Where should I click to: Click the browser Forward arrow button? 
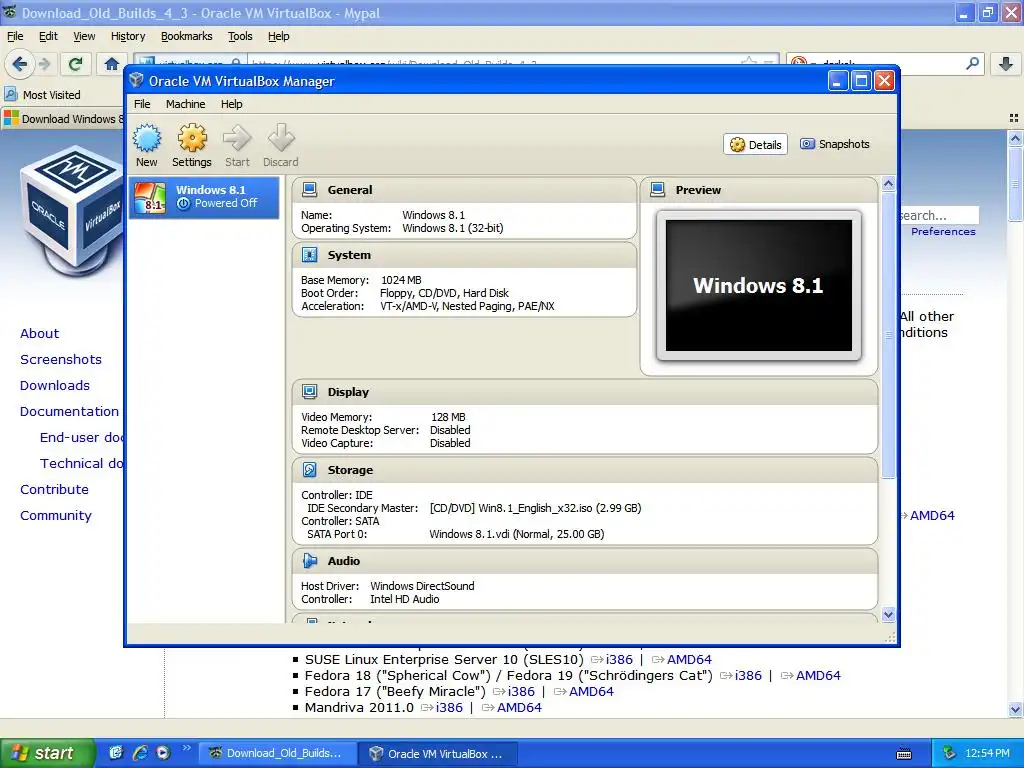click(44, 64)
